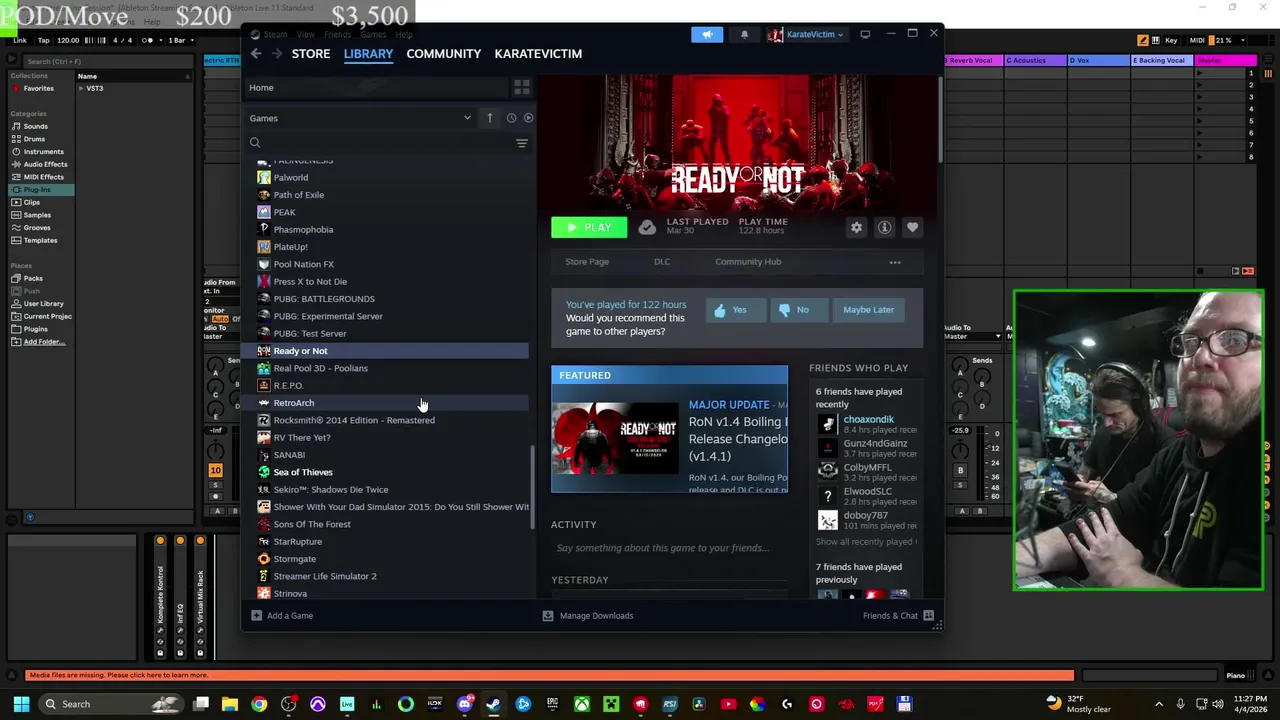Open Friends & Chat
1280x720 pixels.
[x=898, y=616]
